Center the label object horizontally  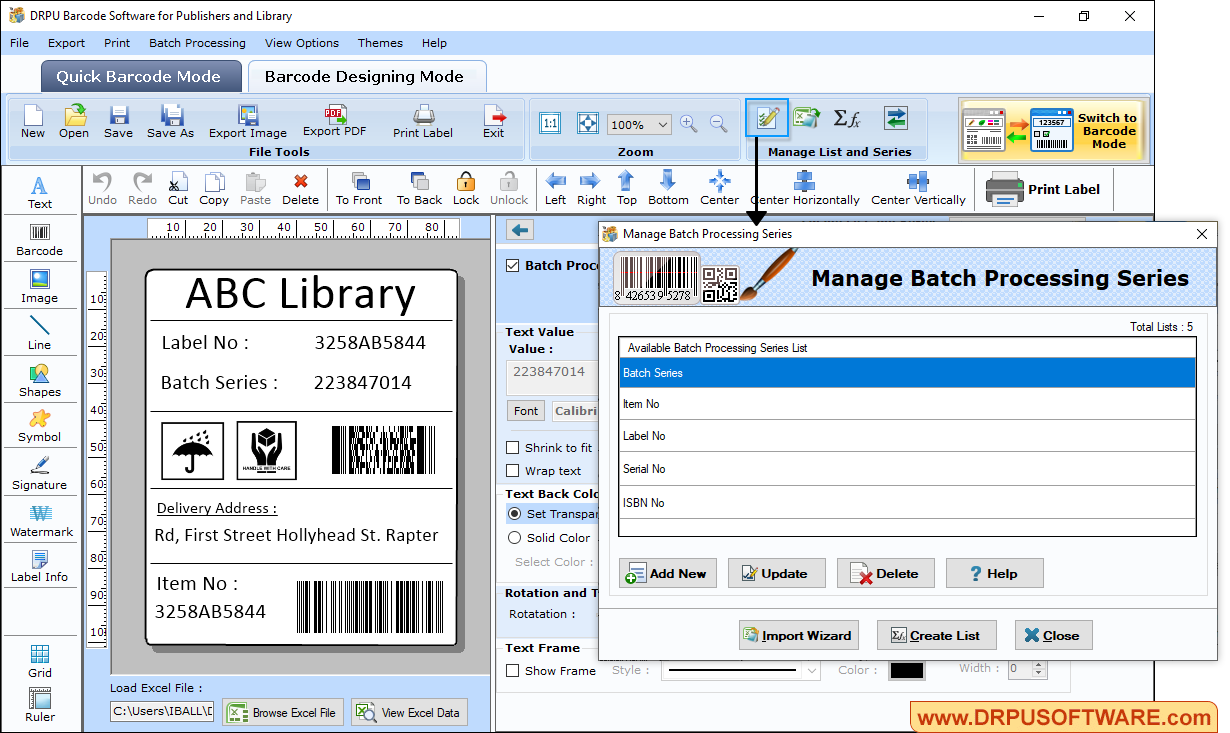[803, 188]
